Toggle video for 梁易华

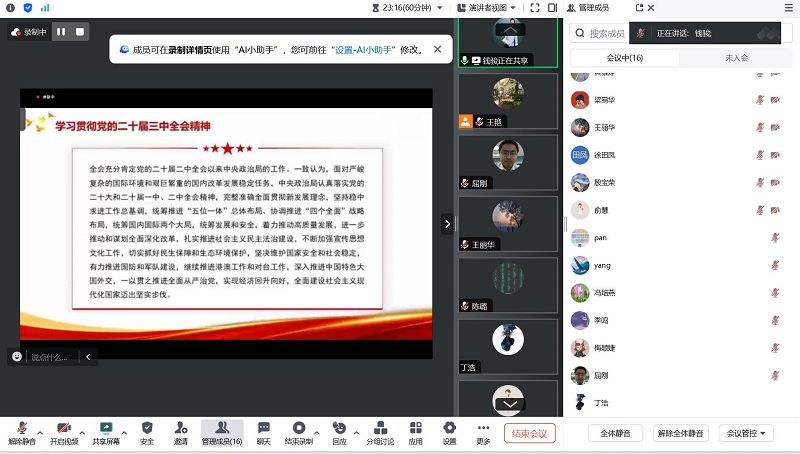pyautogui.click(x=775, y=100)
